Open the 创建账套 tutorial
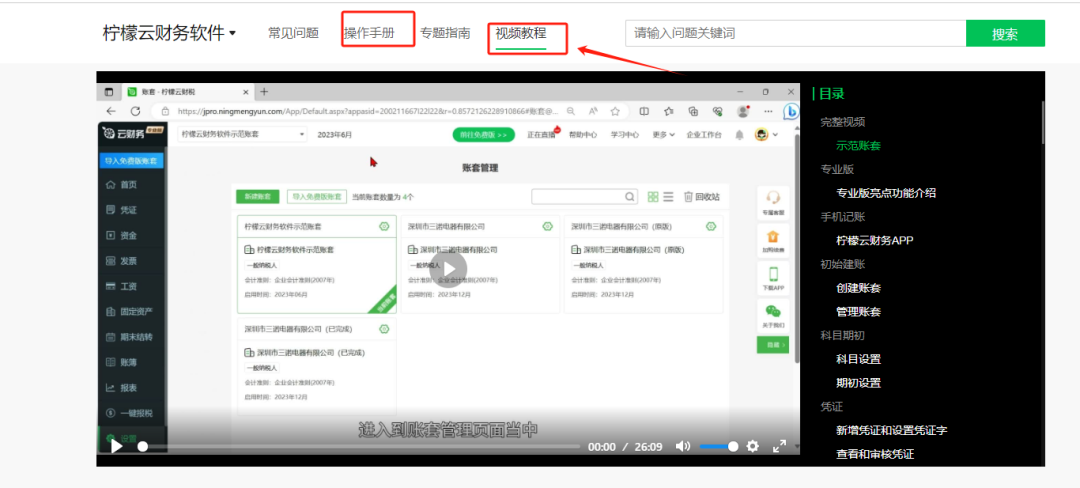This screenshot has height=488, width=1080. 858,288
